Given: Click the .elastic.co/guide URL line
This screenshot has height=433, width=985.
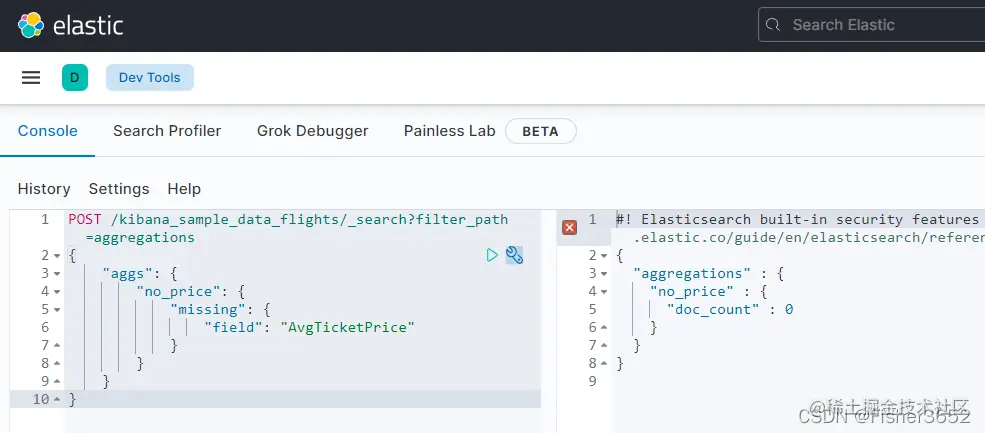Looking at the screenshot, I should [x=809, y=238].
